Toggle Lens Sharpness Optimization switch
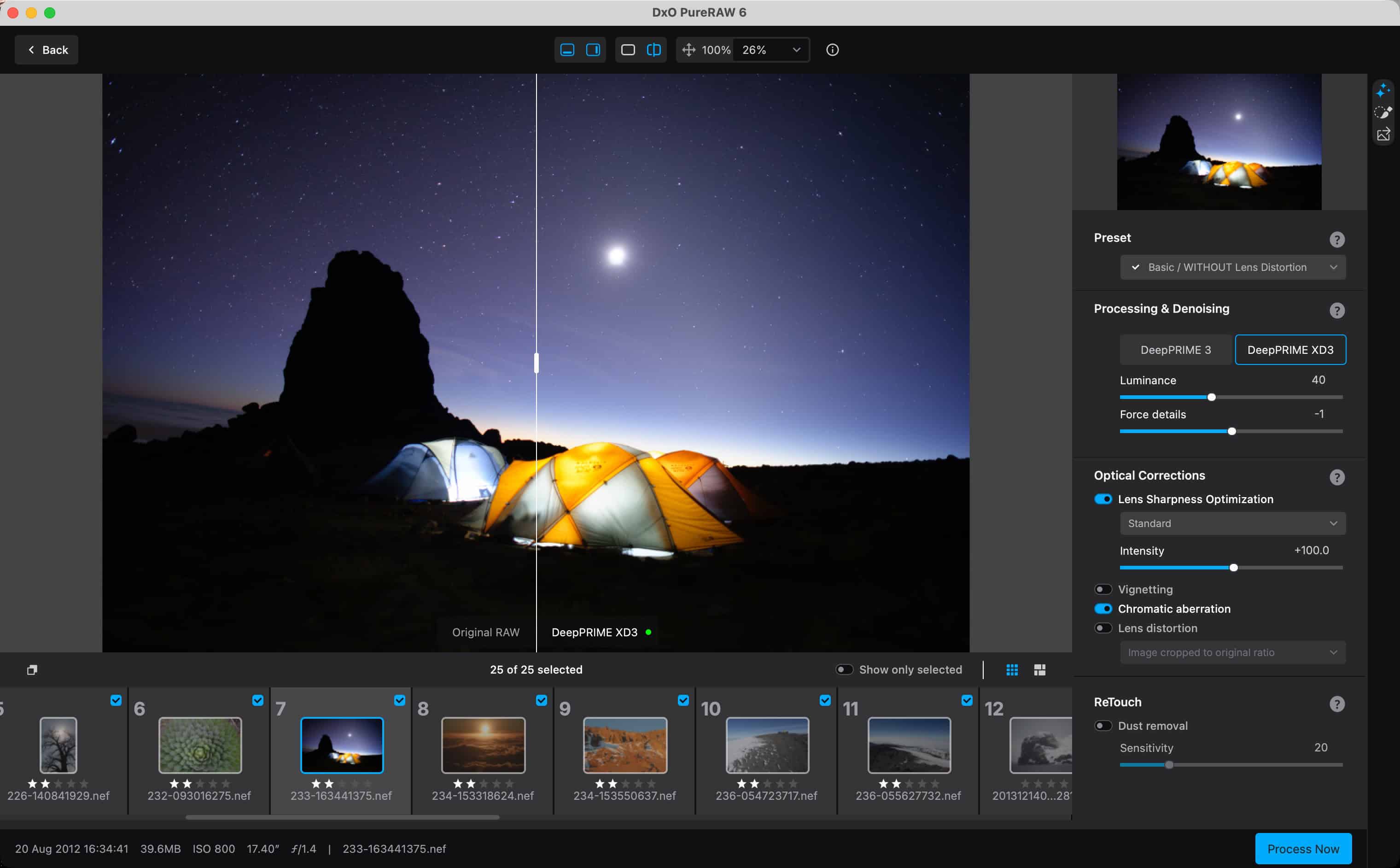The width and height of the screenshot is (1400, 868). 1103,499
